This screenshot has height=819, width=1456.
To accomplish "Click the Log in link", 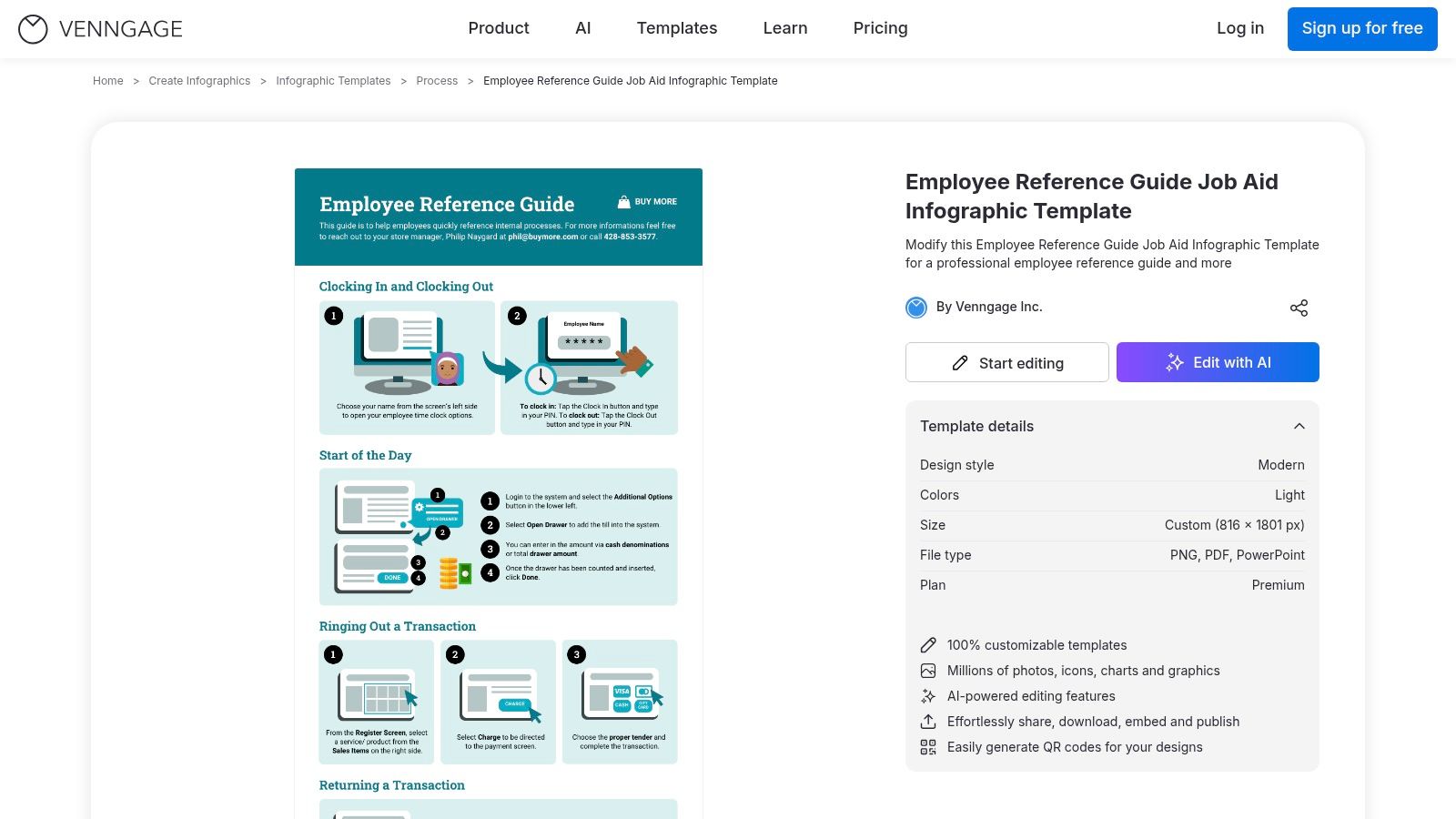I will [1240, 28].
